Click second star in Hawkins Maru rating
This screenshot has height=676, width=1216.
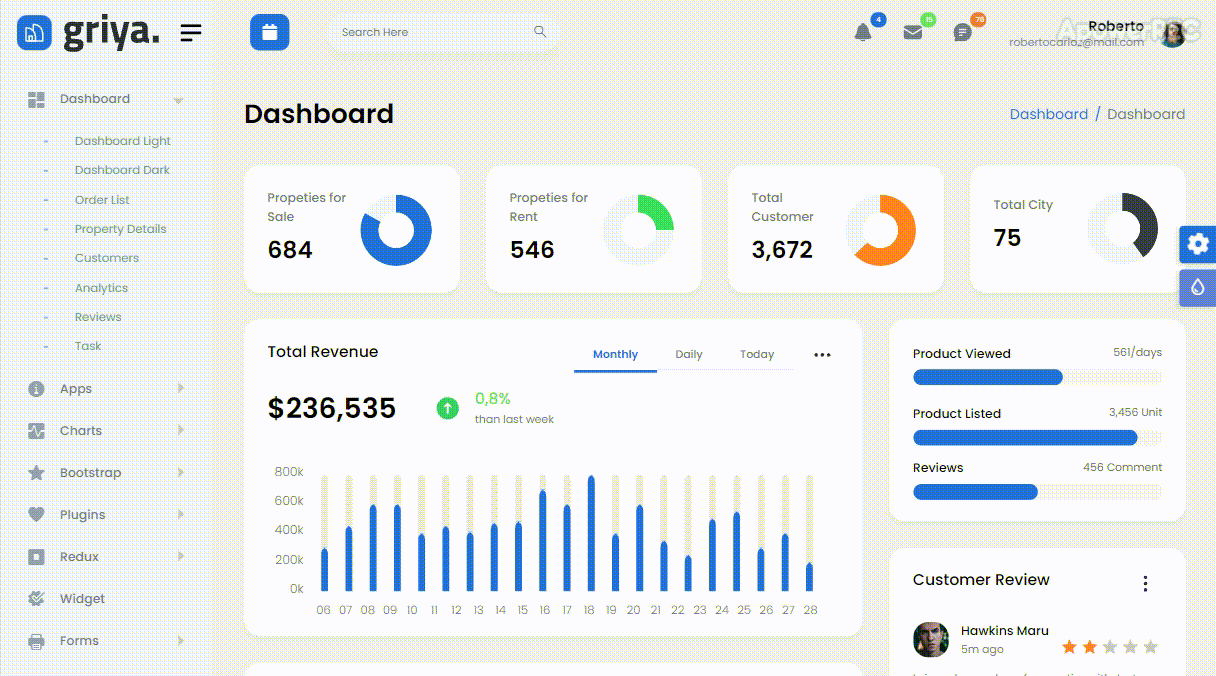click(x=1089, y=647)
